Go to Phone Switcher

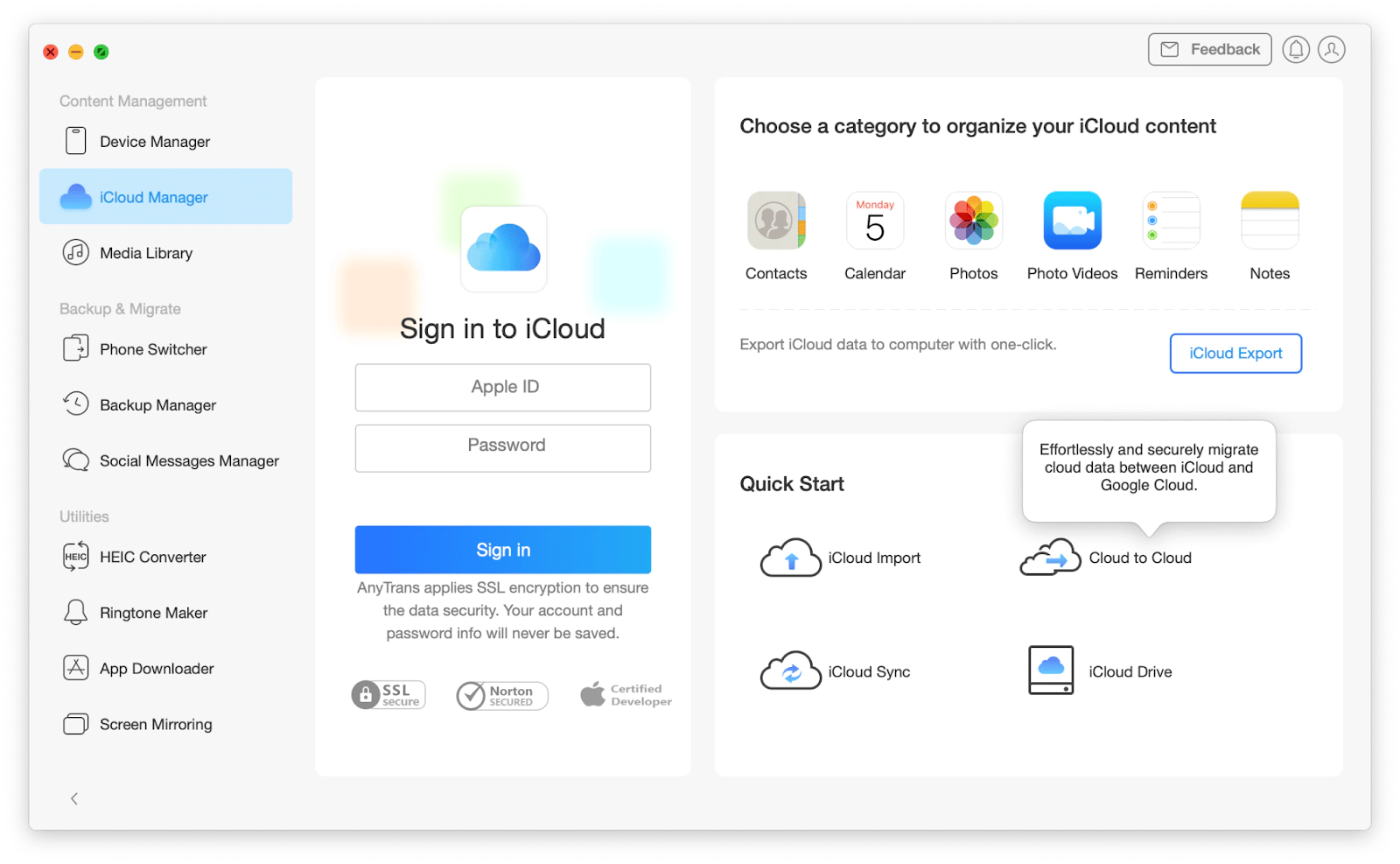165,349
